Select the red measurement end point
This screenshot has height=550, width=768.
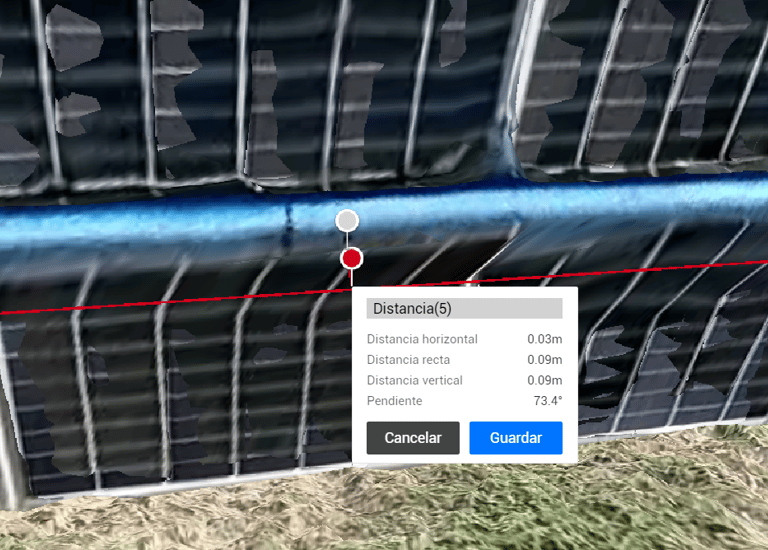pyautogui.click(x=352, y=258)
